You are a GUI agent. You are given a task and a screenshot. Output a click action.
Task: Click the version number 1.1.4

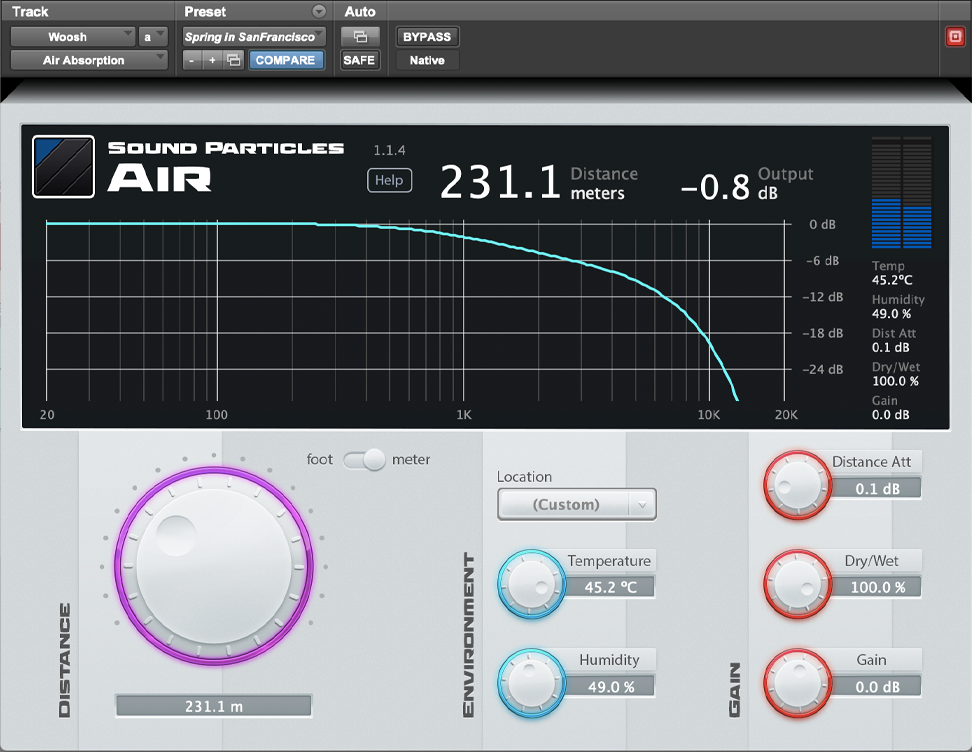tap(389, 150)
